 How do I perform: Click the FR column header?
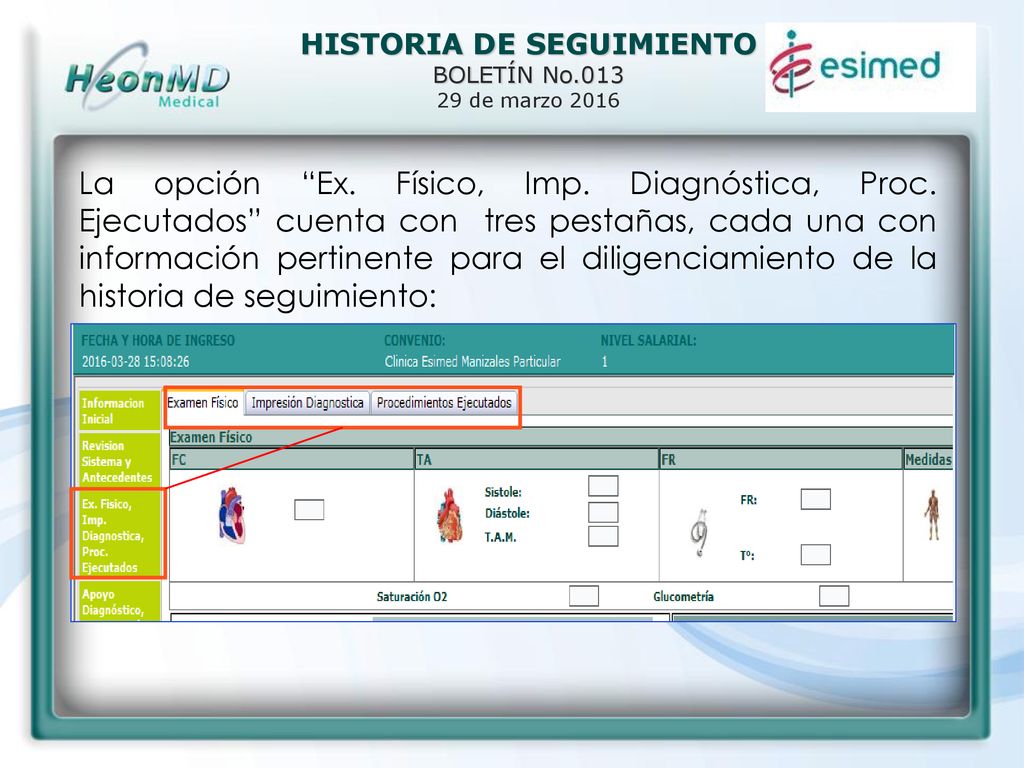tap(781, 459)
